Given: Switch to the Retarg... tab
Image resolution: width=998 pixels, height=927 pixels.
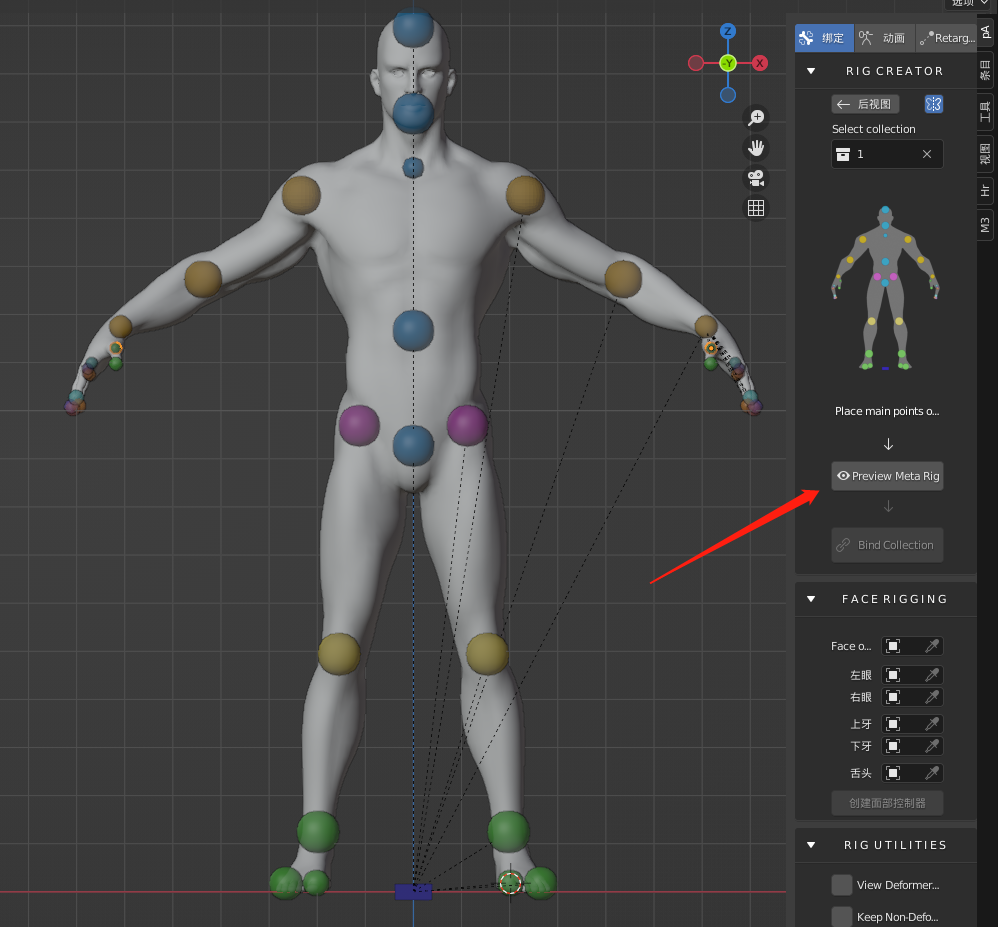Looking at the screenshot, I should (x=946, y=38).
